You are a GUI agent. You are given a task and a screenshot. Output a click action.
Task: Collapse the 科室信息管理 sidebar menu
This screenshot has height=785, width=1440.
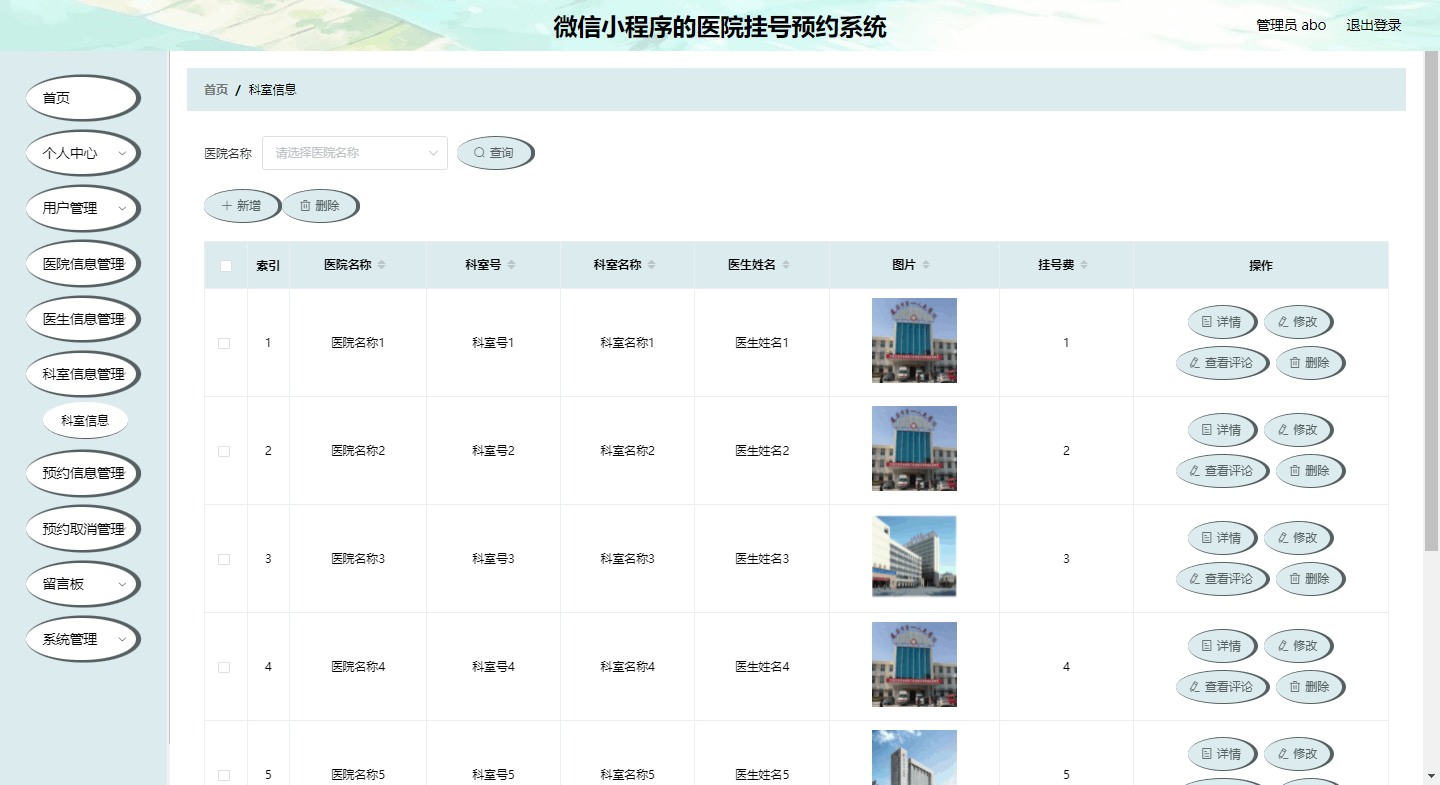(x=82, y=374)
